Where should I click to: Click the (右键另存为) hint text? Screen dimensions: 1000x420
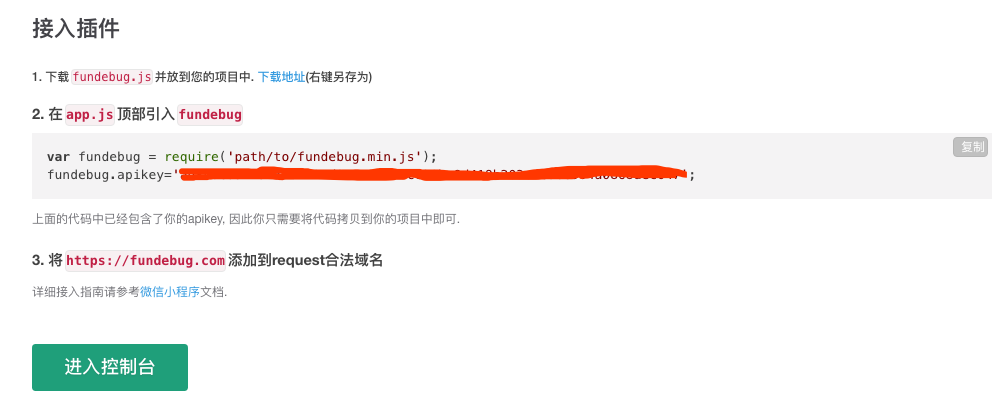pos(339,77)
